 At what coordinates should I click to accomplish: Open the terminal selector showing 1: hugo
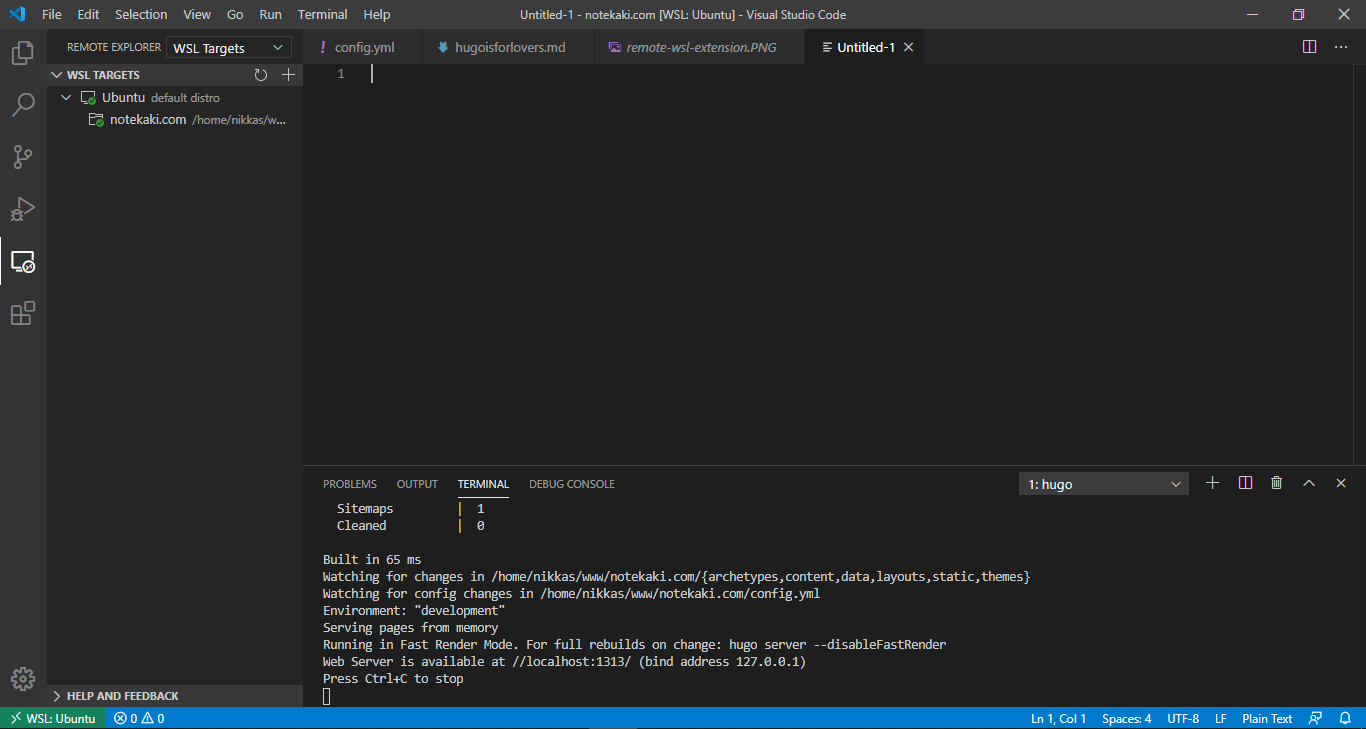coord(1103,483)
